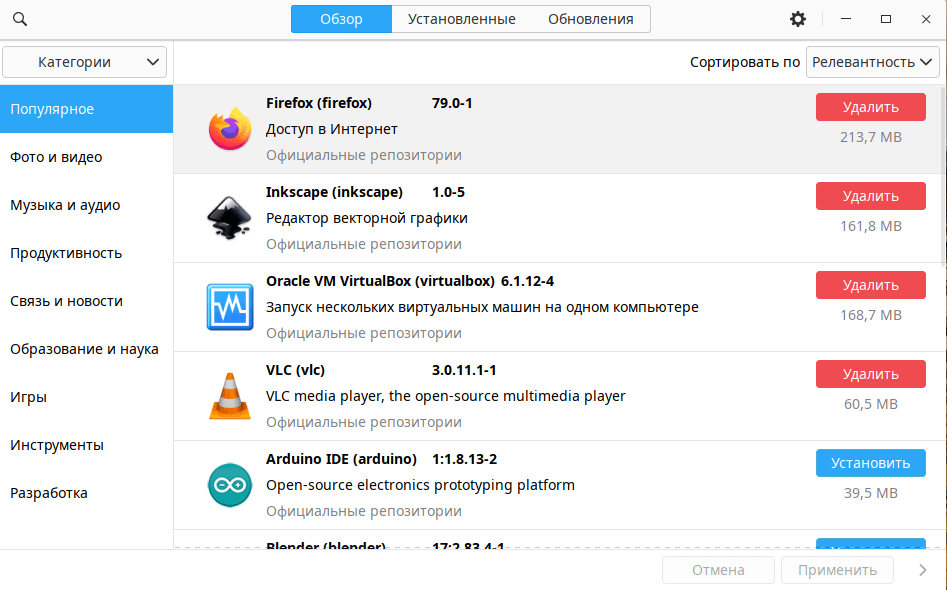Expand the Релевантность sort dropdown

click(x=873, y=62)
